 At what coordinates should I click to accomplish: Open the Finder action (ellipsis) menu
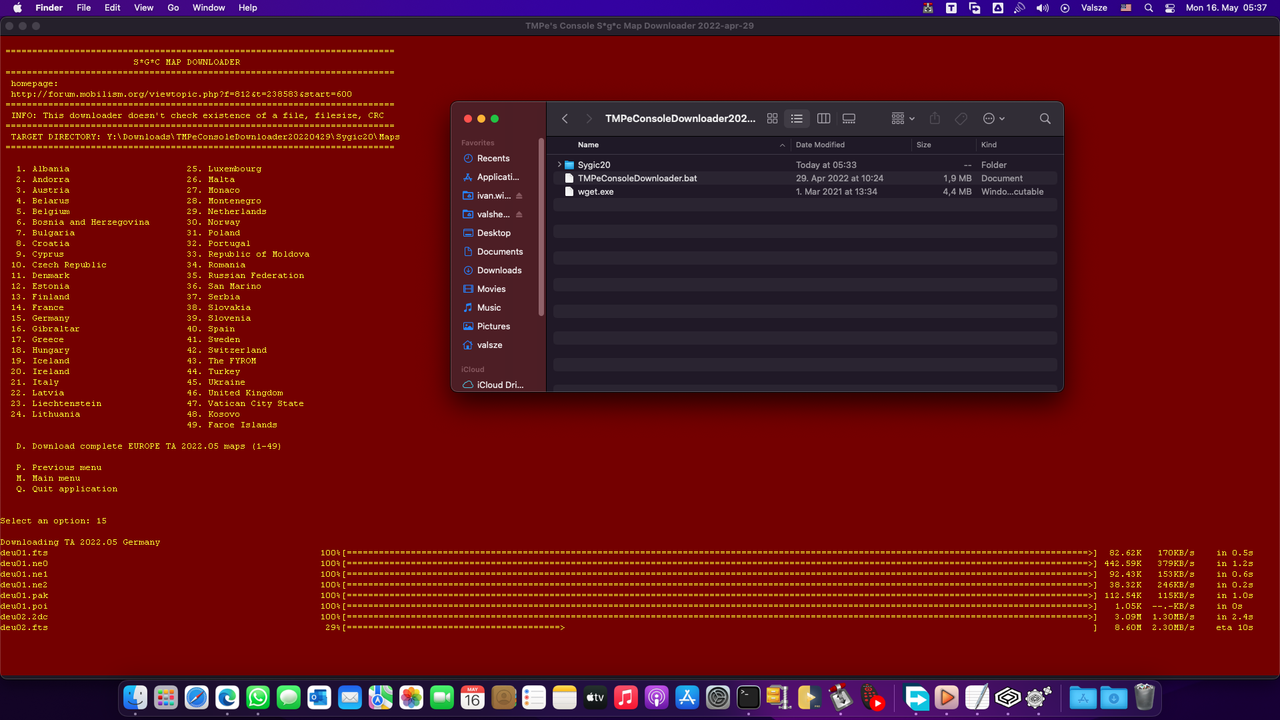tap(993, 118)
